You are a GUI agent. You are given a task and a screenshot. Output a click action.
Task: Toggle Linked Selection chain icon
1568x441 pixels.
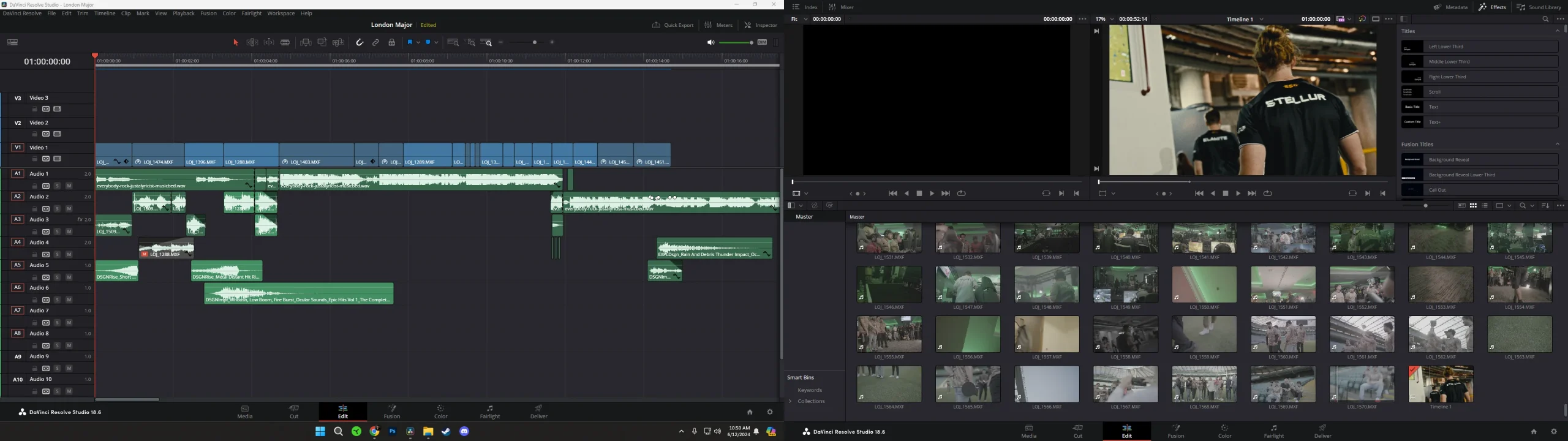376,42
